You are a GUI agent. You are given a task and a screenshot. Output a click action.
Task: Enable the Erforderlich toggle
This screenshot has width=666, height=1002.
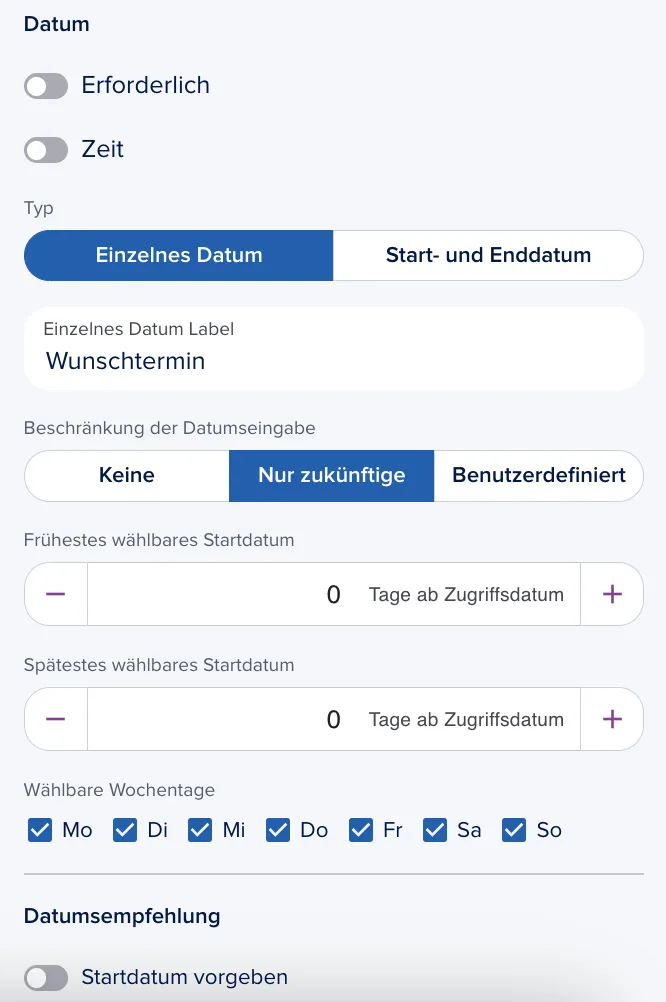click(46, 86)
